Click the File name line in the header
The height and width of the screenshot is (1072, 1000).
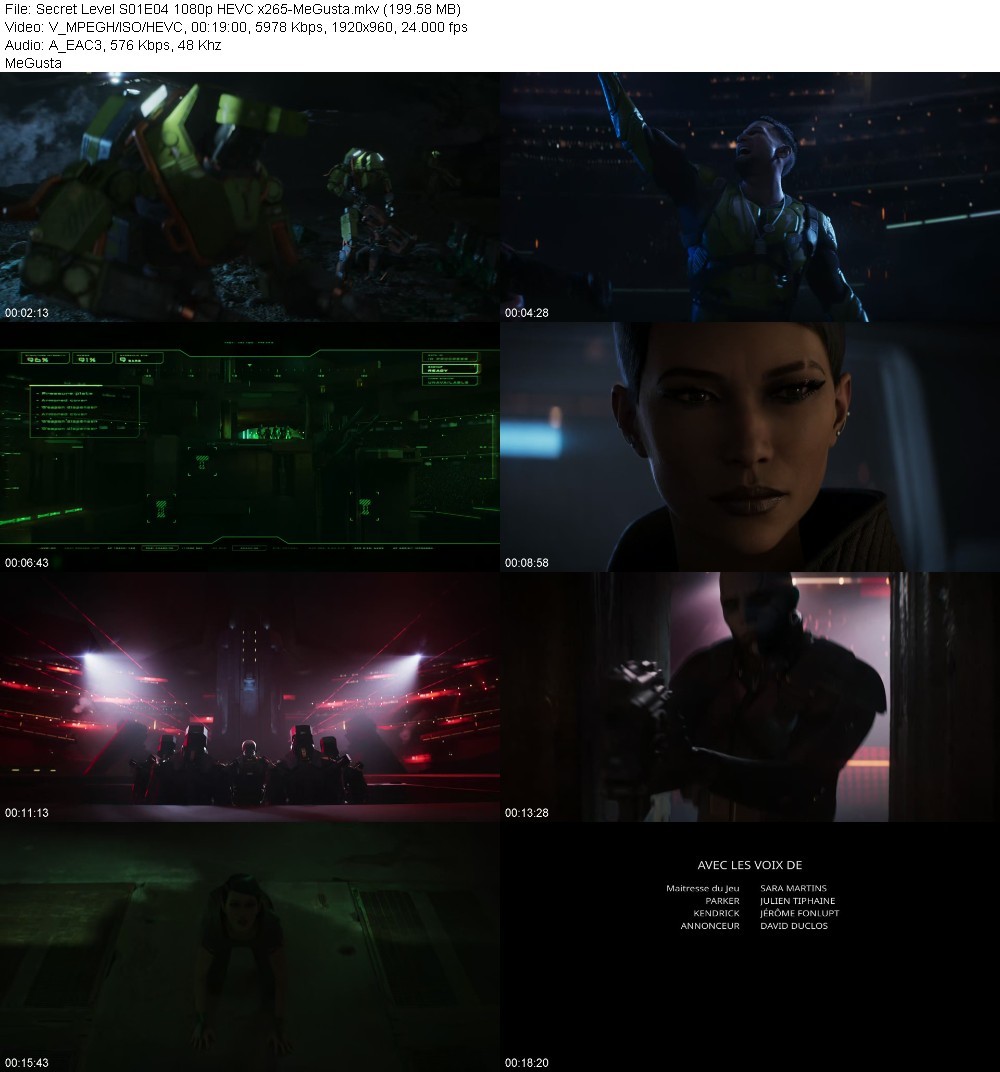click(x=232, y=10)
